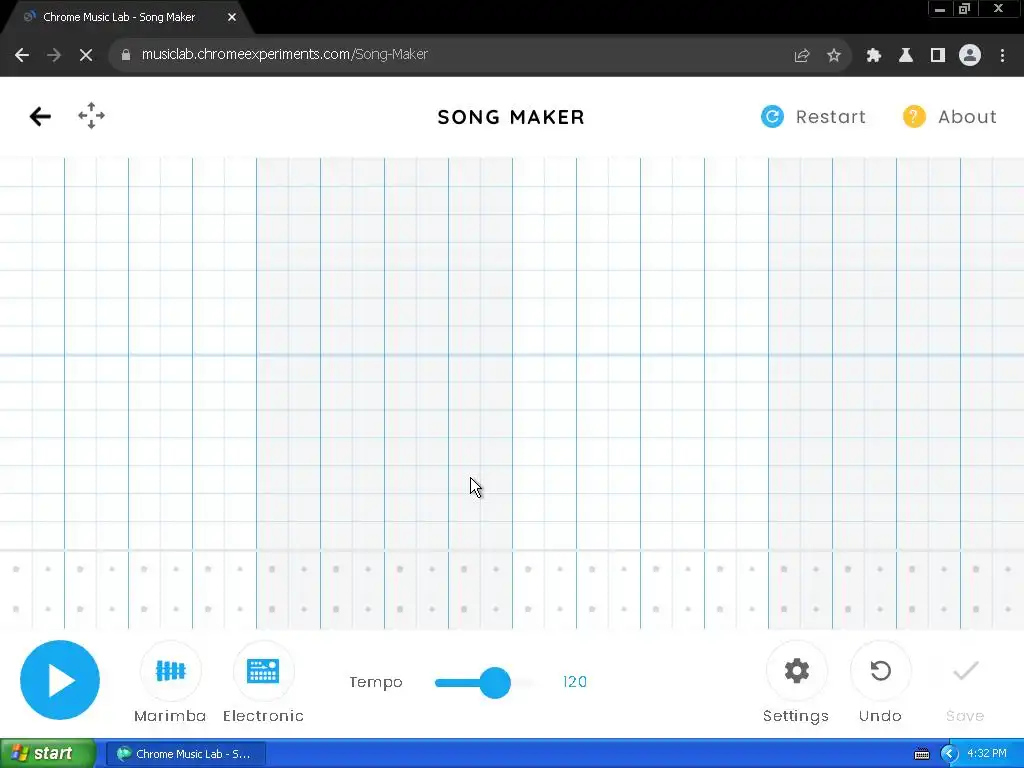Open the About help page
The height and width of the screenshot is (768, 1024).
point(950,117)
